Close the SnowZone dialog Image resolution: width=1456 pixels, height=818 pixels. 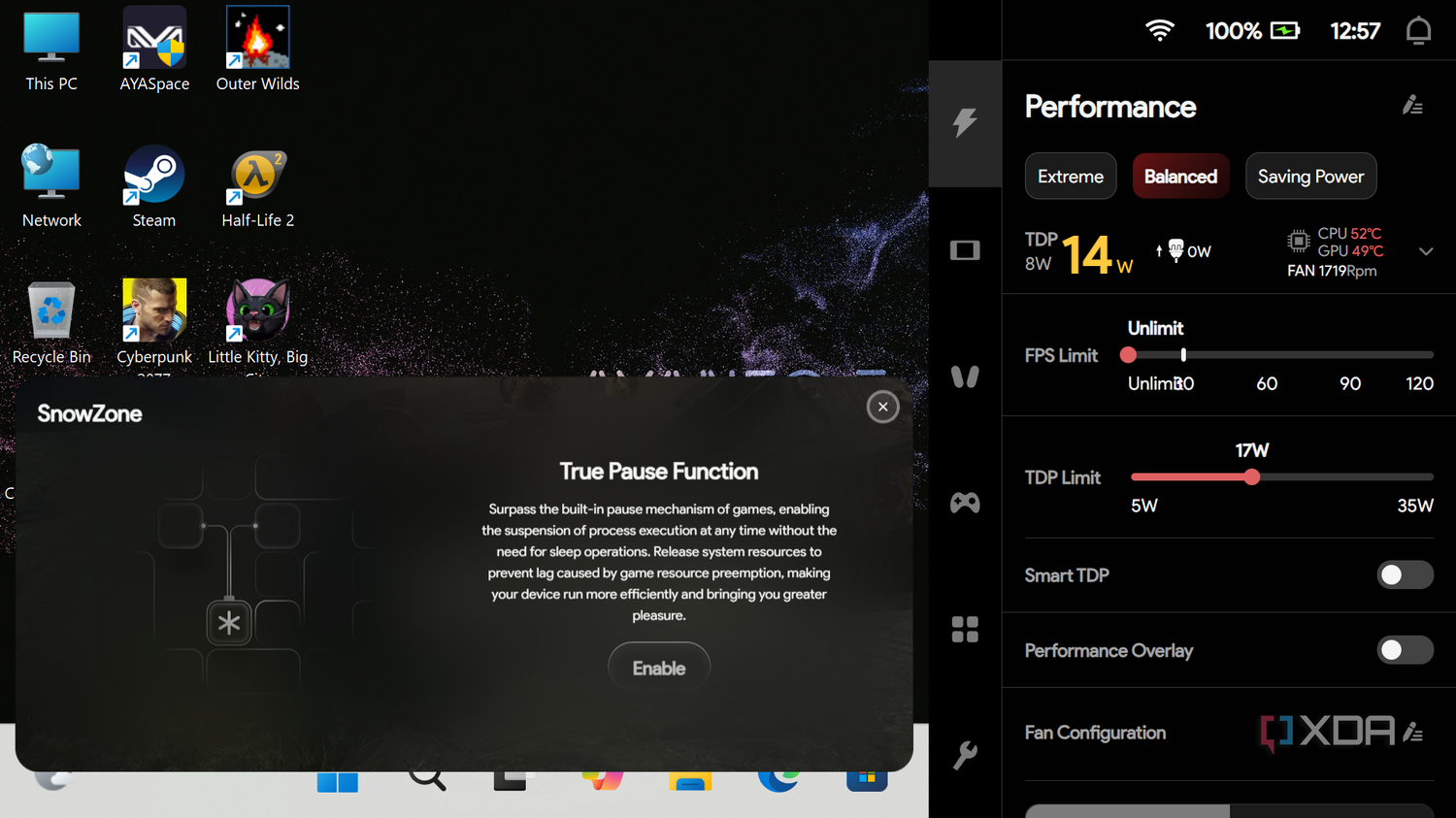click(x=882, y=407)
